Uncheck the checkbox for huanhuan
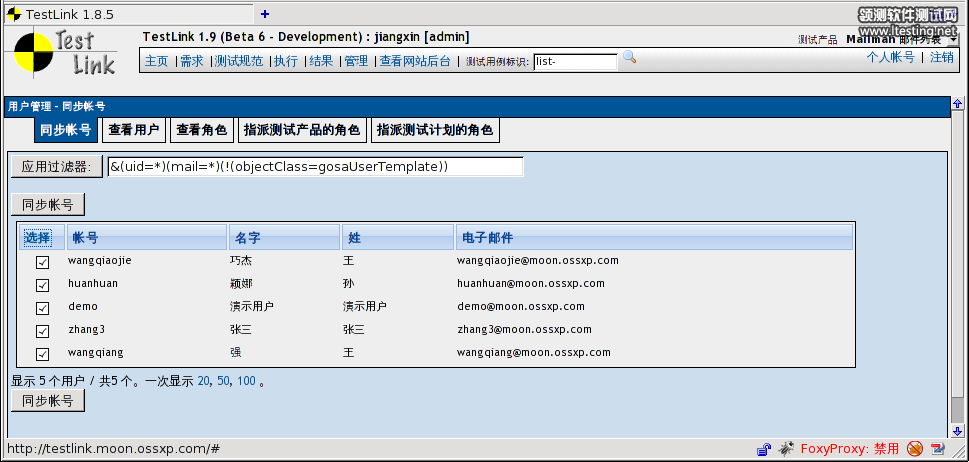 (x=43, y=285)
